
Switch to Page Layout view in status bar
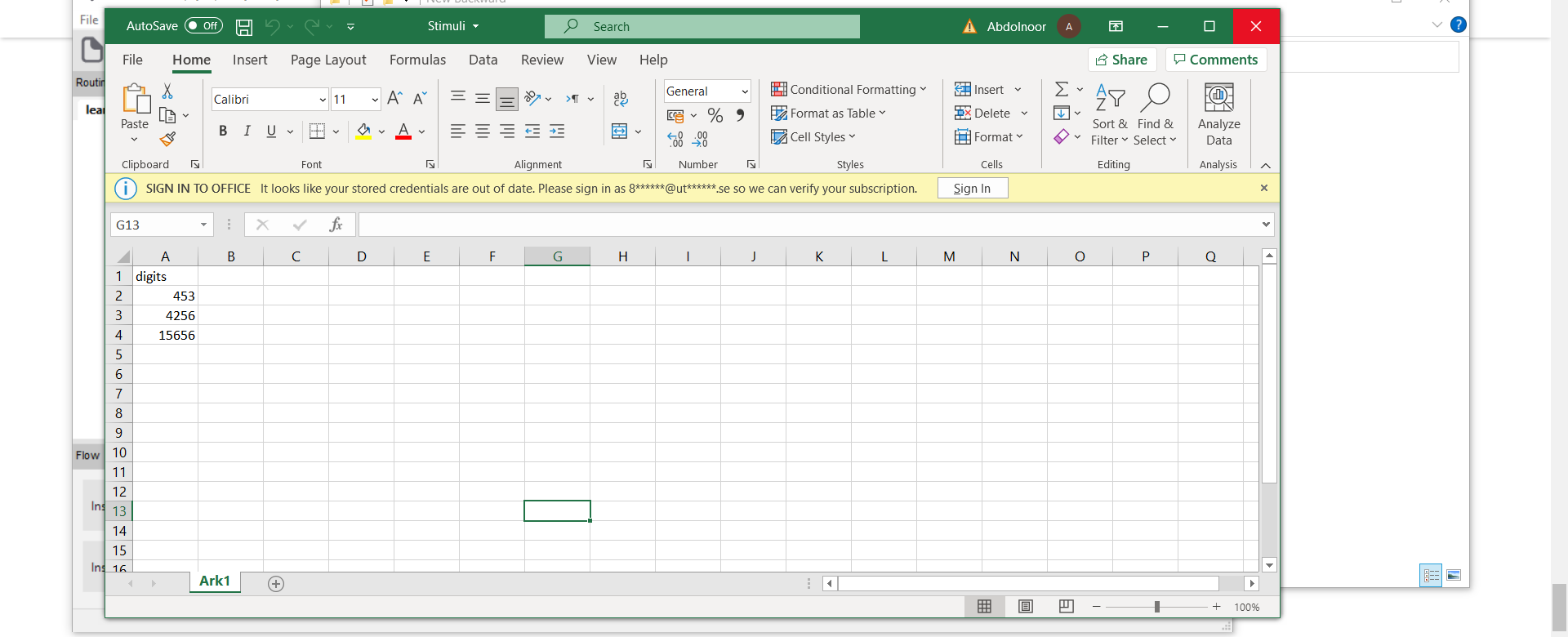1026,607
